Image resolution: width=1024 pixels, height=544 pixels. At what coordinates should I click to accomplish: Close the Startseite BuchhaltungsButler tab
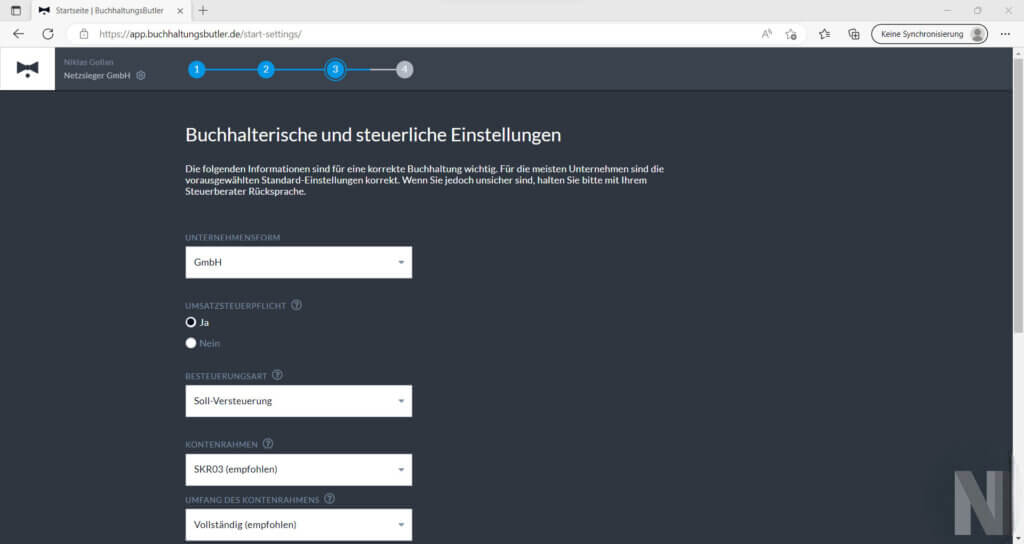[x=180, y=11]
